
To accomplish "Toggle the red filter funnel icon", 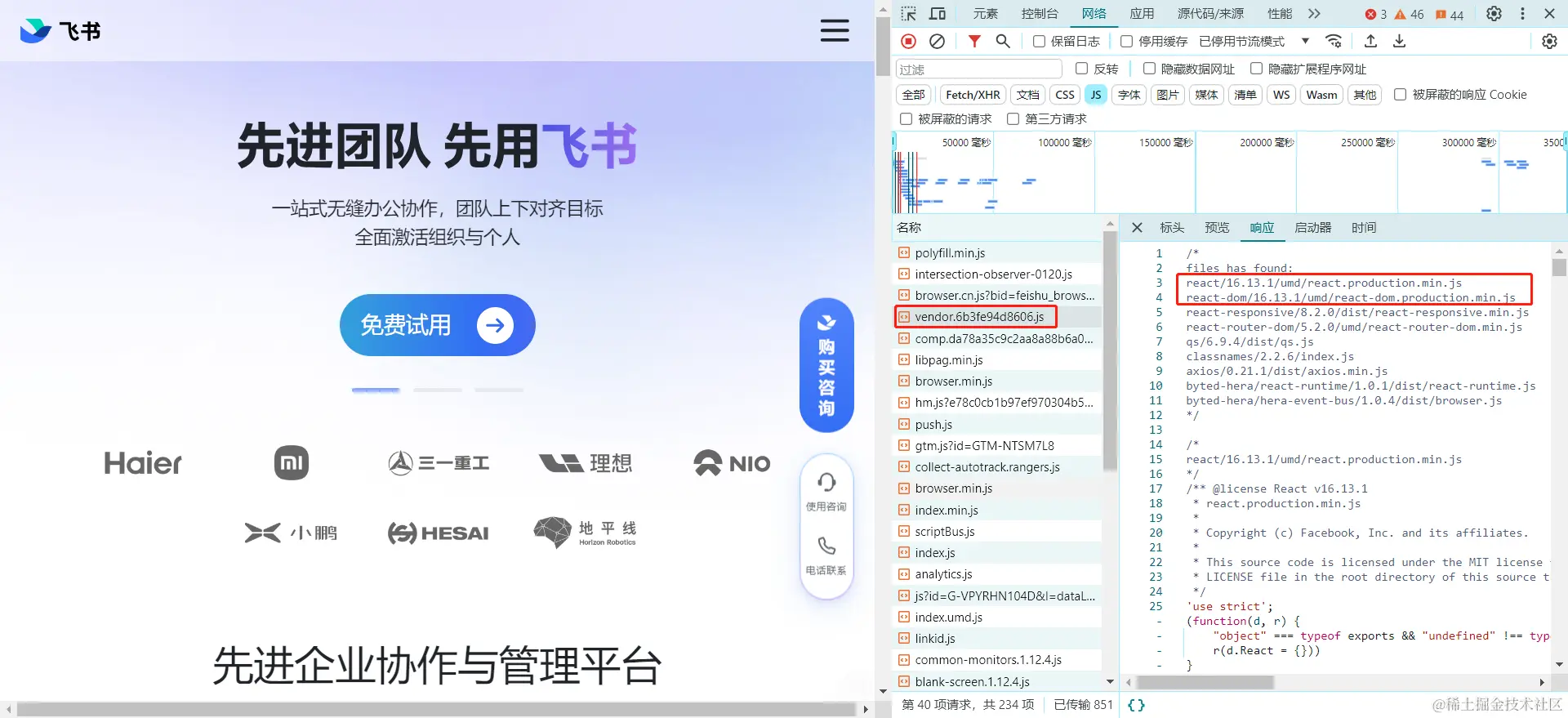I will [974, 41].
